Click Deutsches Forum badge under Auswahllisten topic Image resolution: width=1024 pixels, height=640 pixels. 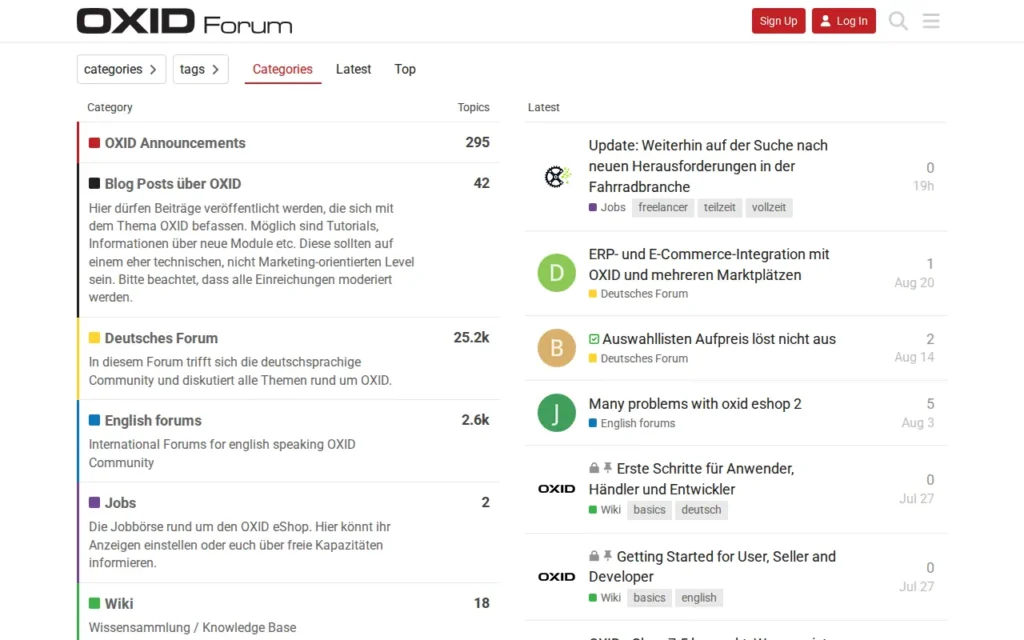[x=638, y=359]
